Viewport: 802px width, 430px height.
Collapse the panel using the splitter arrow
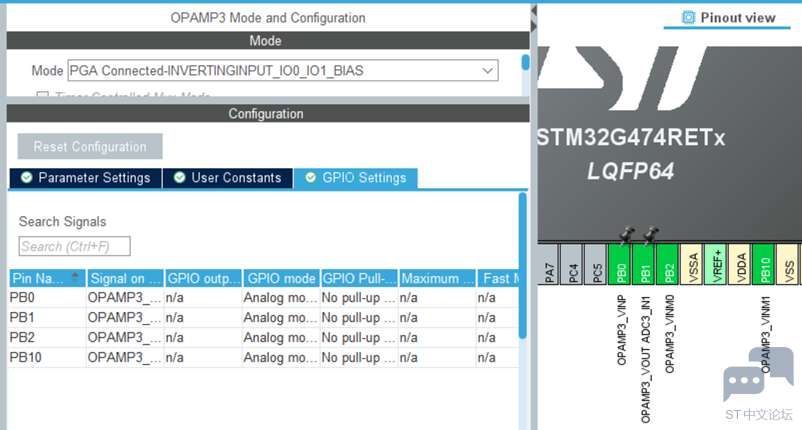tap(533, 10)
